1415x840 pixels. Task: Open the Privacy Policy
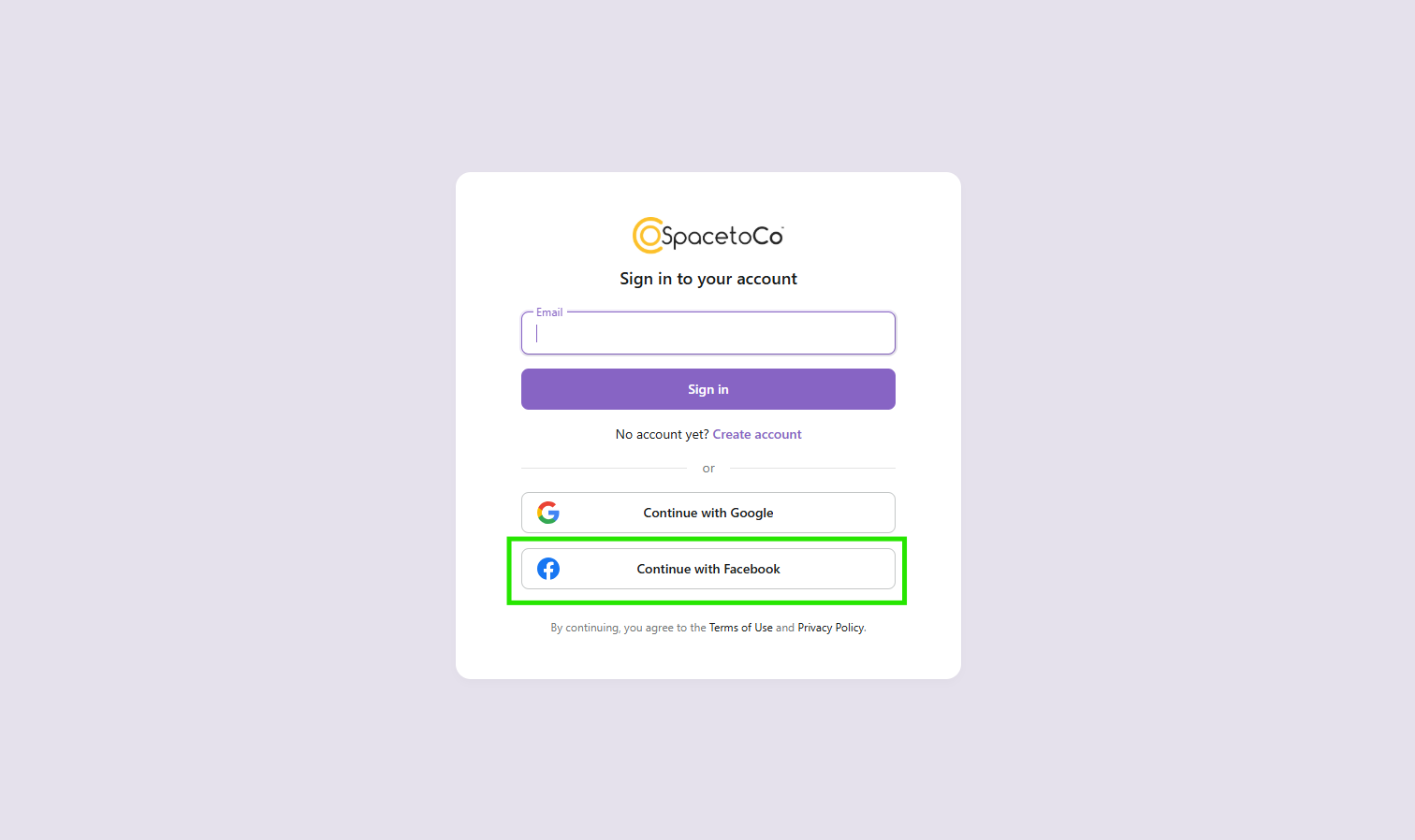pos(830,627)
